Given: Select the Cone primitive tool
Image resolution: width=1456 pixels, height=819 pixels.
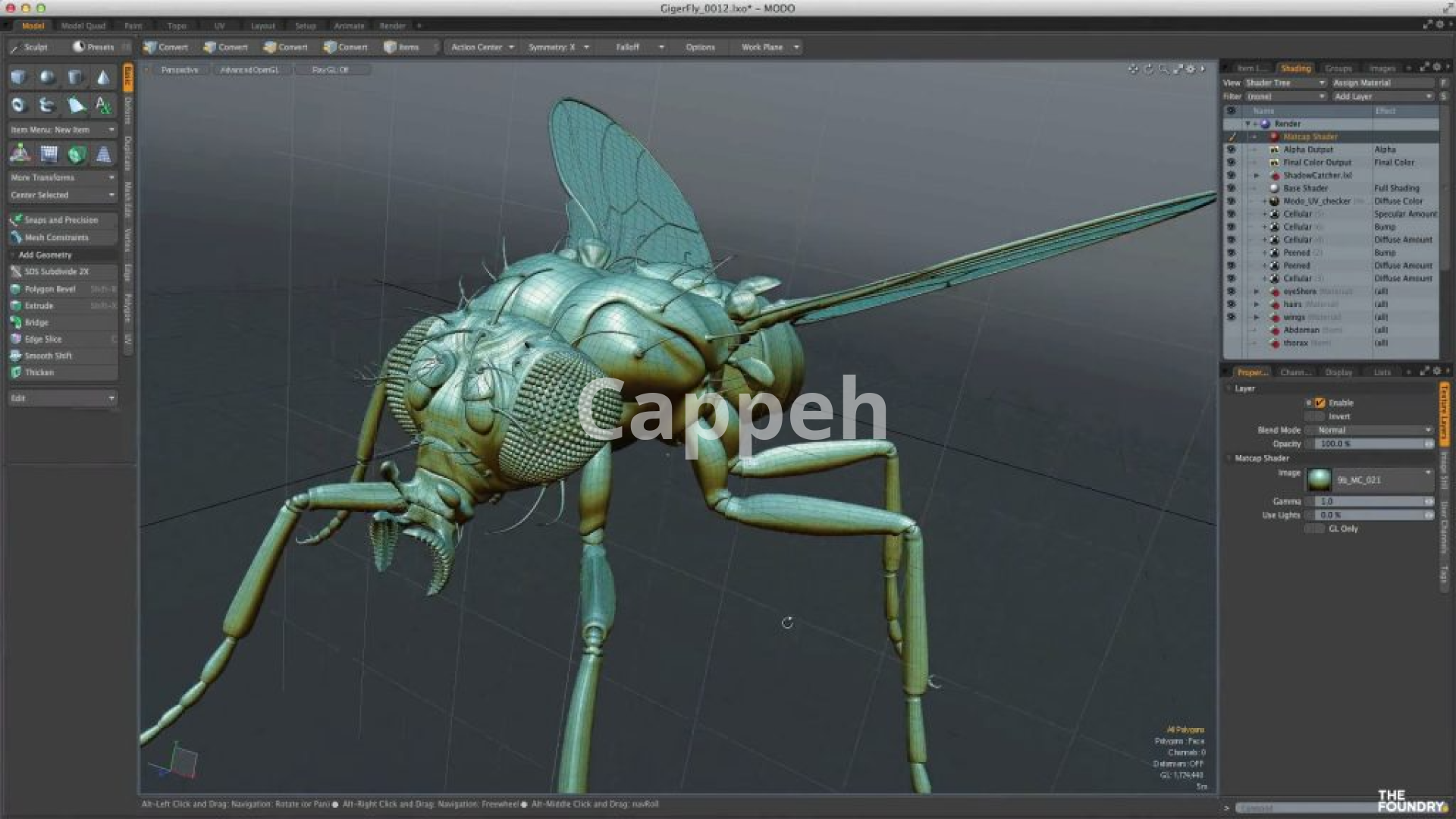Looking at the screenshot, I should 103,77.
